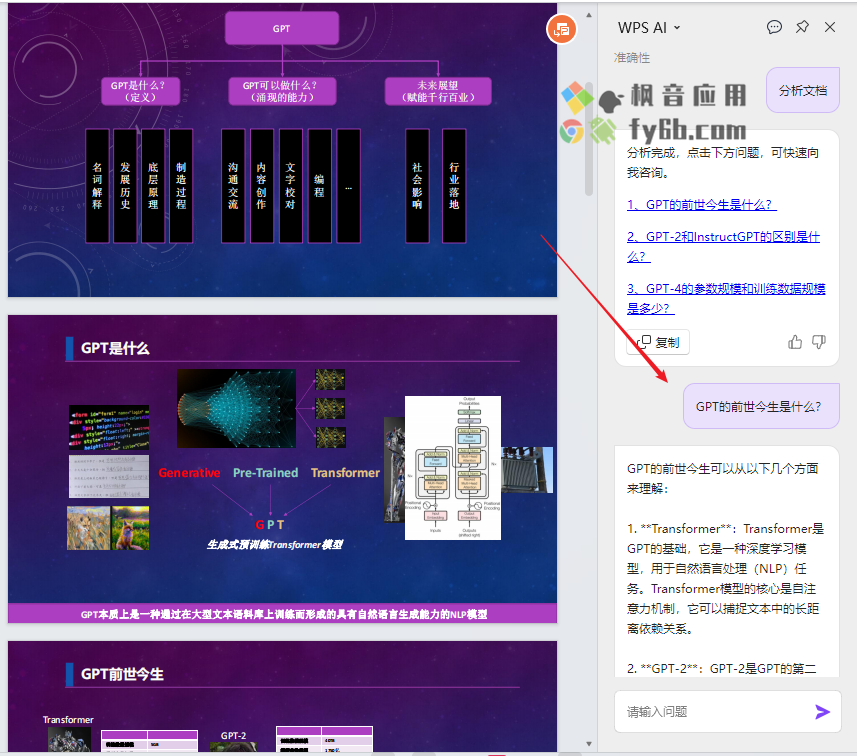This screenshot has height=756, width=857.
Task: Click the document vertical scrollbar thumb
Action: [589, 138]
